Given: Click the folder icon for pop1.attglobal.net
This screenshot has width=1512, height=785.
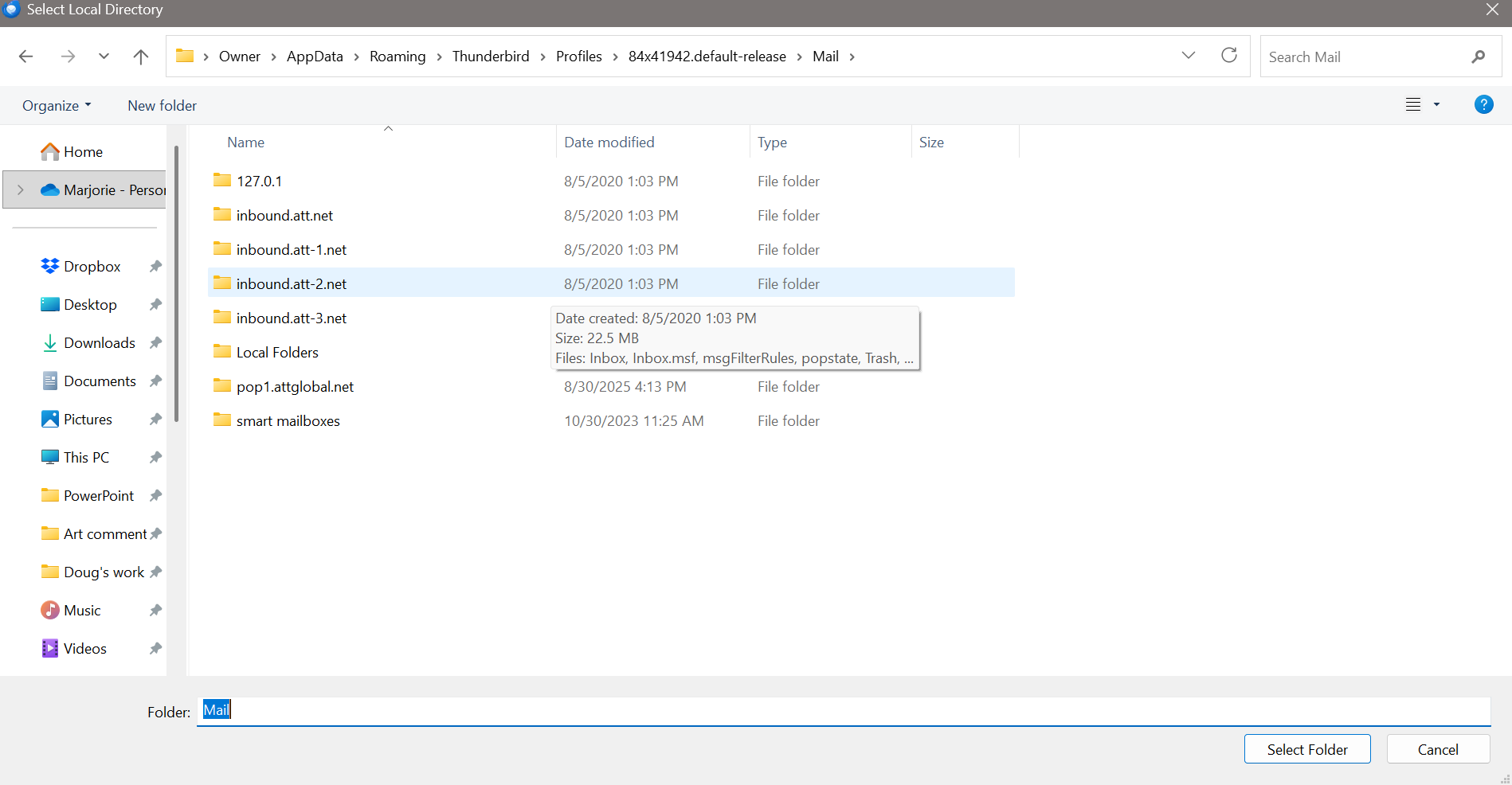Looking at the screenshot, I should point(222,385).
